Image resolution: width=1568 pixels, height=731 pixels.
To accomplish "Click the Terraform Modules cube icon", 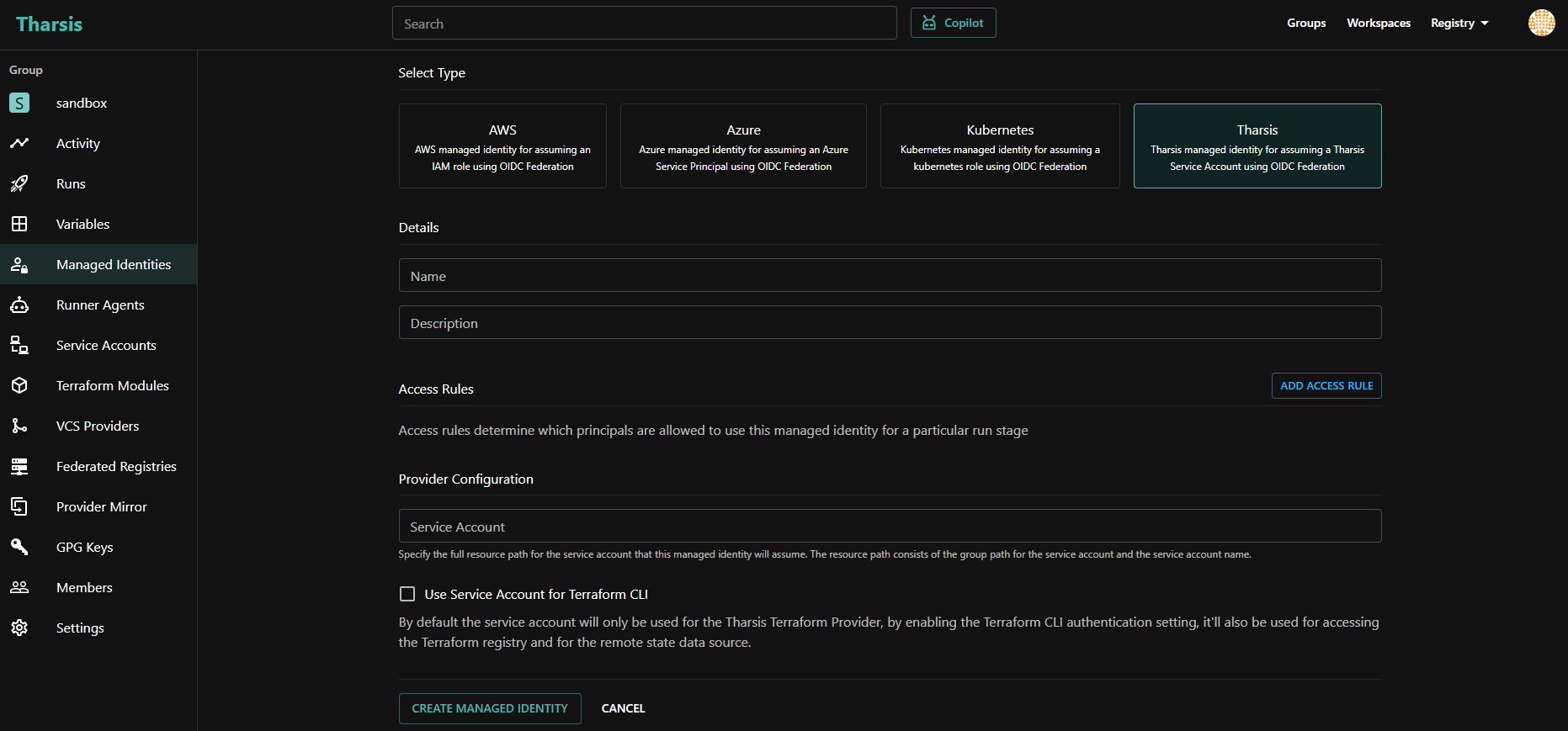I will point(19,385).
